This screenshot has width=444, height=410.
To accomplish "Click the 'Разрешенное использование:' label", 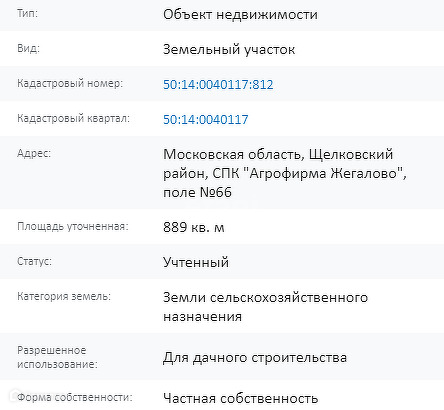I will point(57,357).
